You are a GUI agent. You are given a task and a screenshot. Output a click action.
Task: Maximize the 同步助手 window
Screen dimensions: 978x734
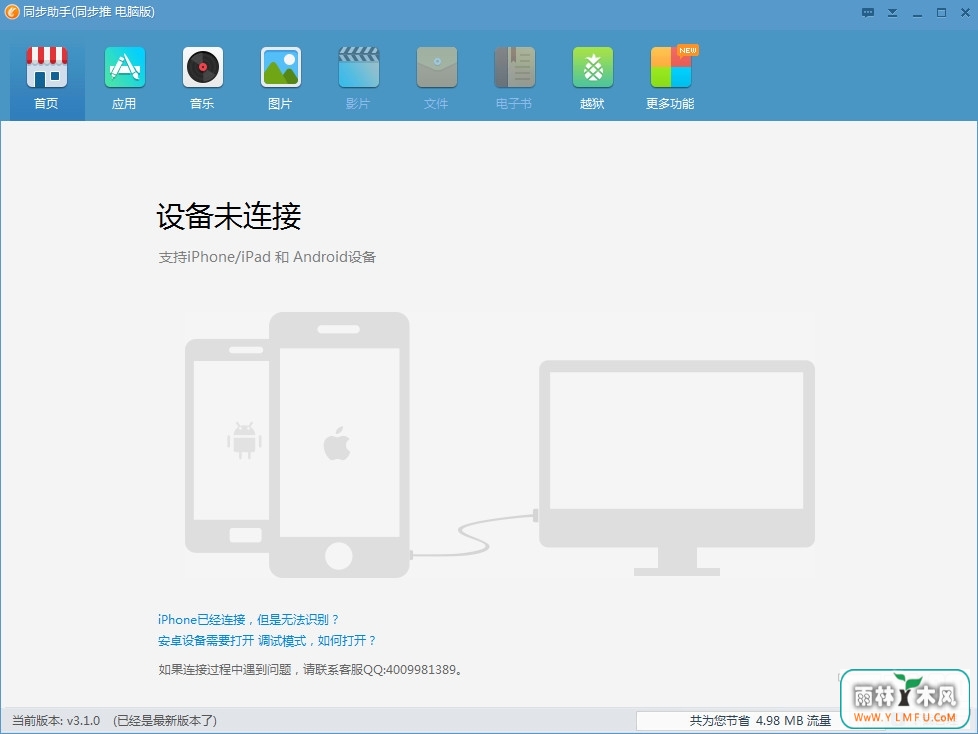(941, 12)
